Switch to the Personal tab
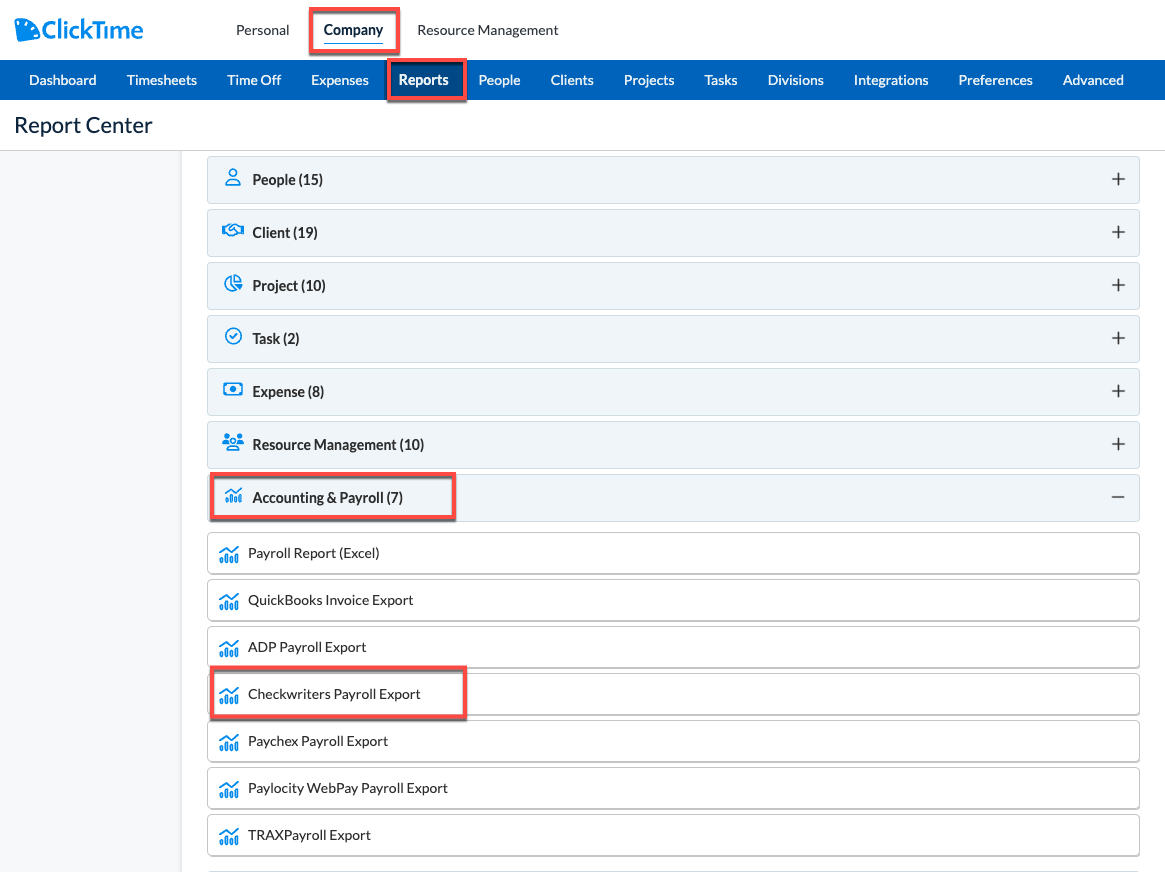 click(x=262, y=30)
